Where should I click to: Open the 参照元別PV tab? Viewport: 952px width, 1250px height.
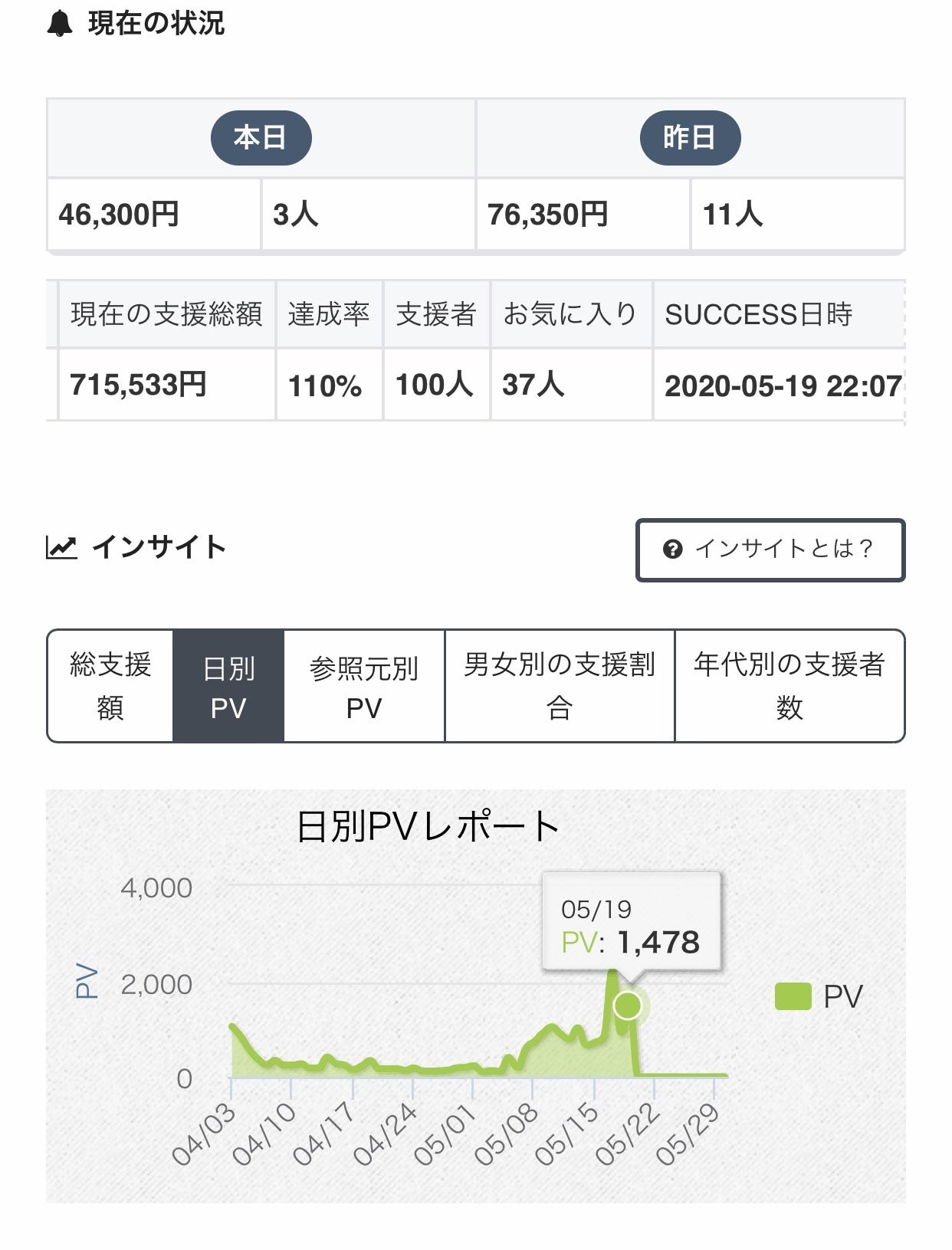[364, 687]
